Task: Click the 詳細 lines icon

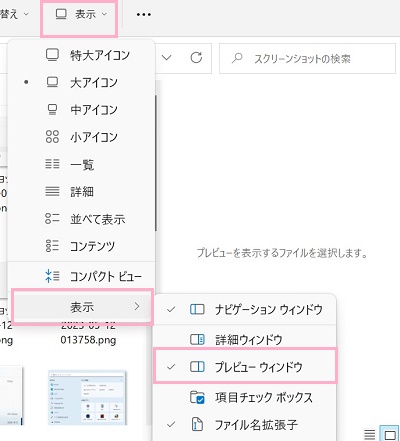Action: tap(52, 191)
